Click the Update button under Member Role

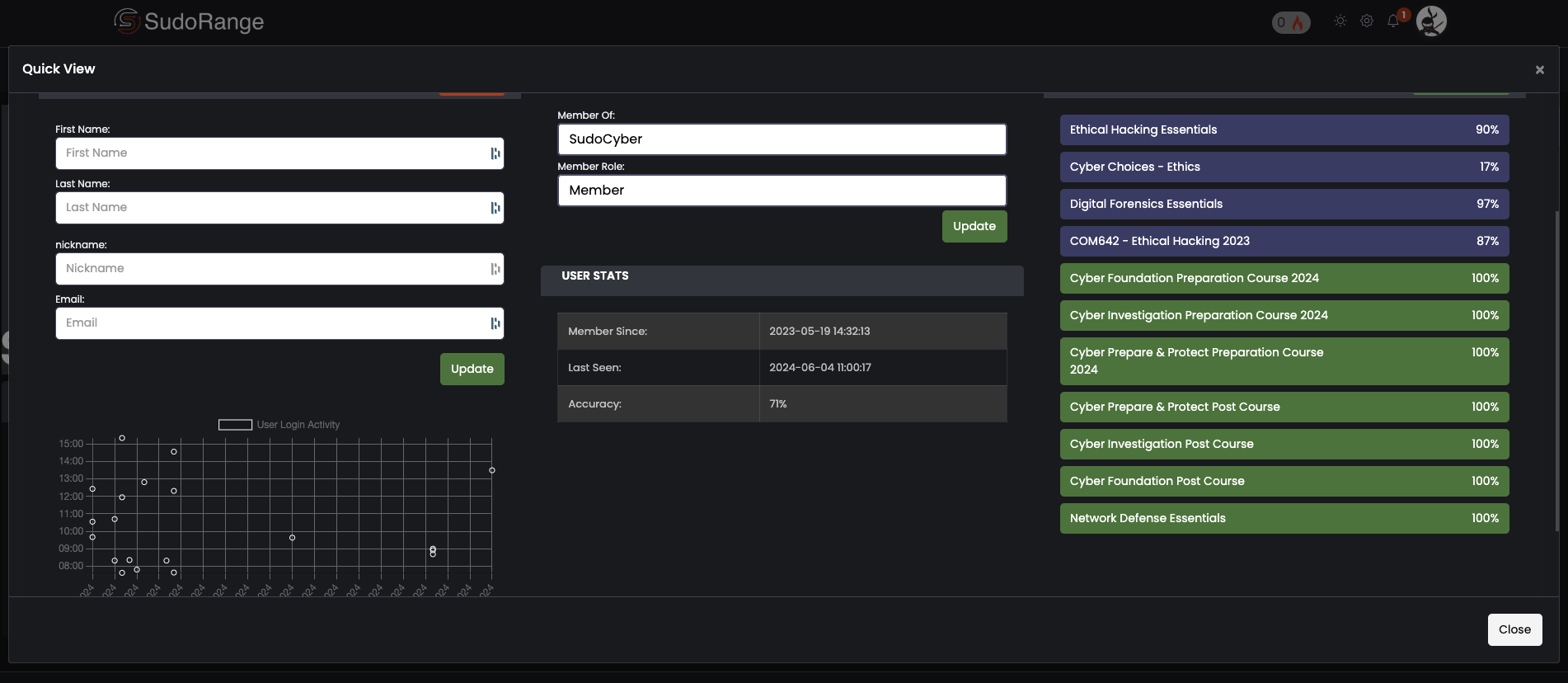pos(974,226)
